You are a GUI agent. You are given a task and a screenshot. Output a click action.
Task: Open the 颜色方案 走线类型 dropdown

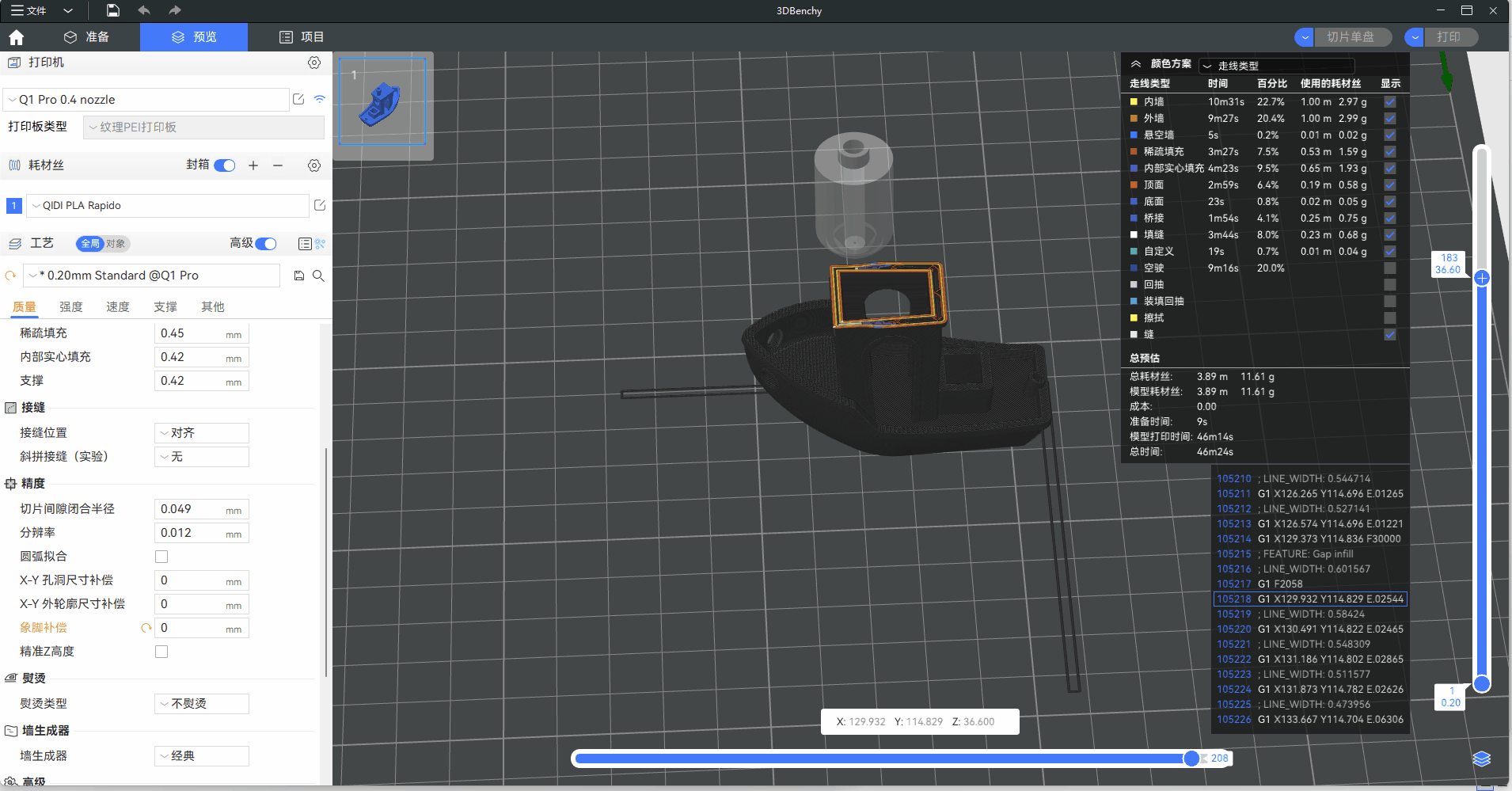coord(1276,66)
